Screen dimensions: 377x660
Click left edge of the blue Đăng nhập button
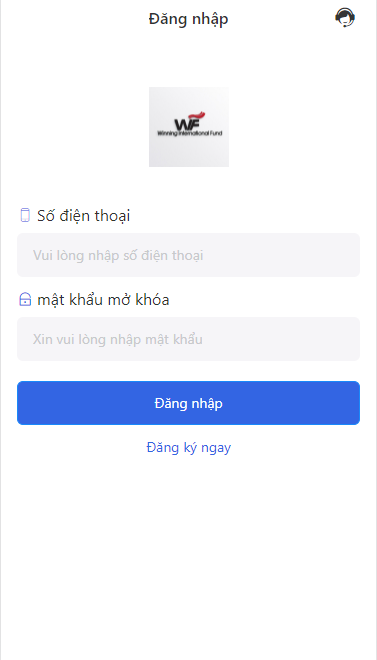click(29, 403)
